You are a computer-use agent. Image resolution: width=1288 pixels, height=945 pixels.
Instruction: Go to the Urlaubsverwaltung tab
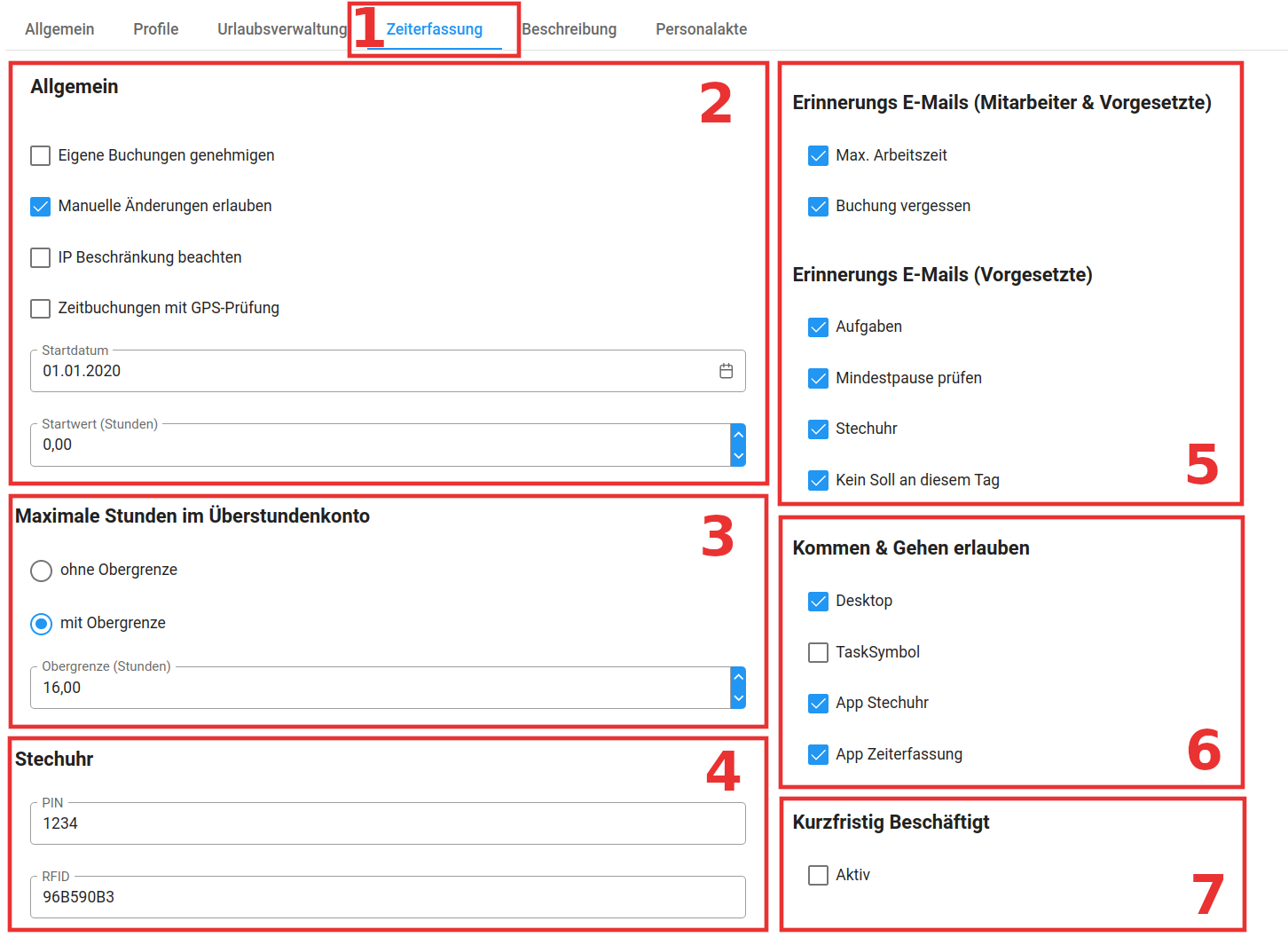click(x=282, y=29)
